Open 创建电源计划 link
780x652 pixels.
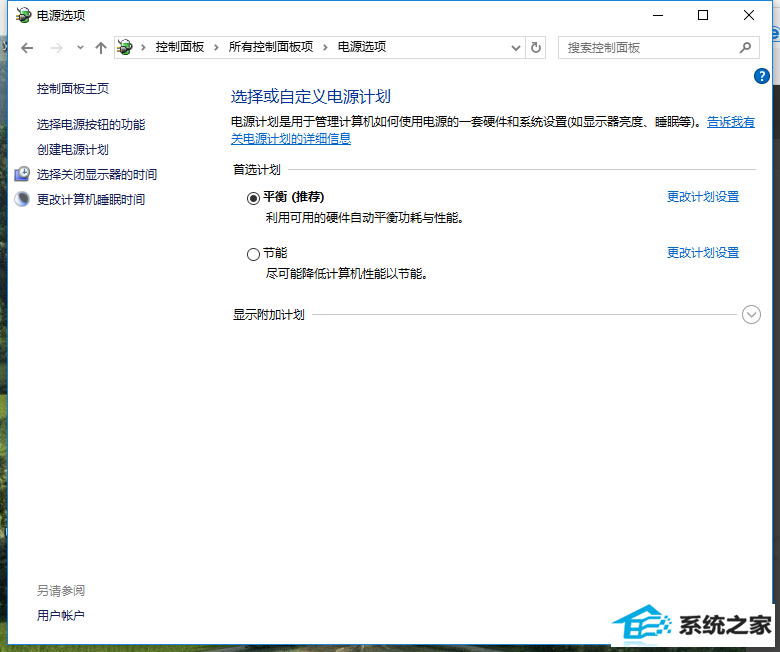tap(73, 150)
